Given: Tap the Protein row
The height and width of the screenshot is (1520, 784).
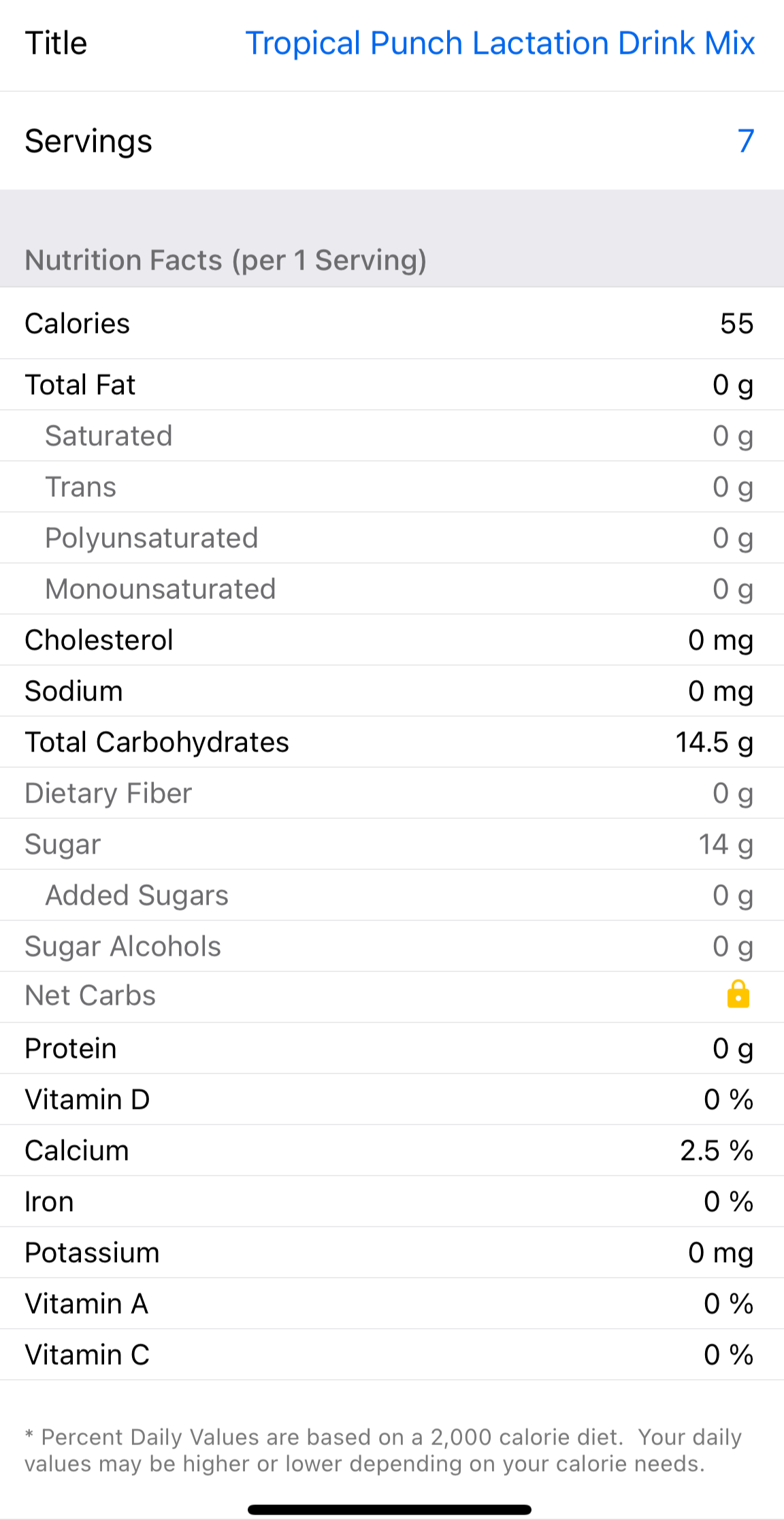Looking at the screenshot, I should pos(392,1048).
